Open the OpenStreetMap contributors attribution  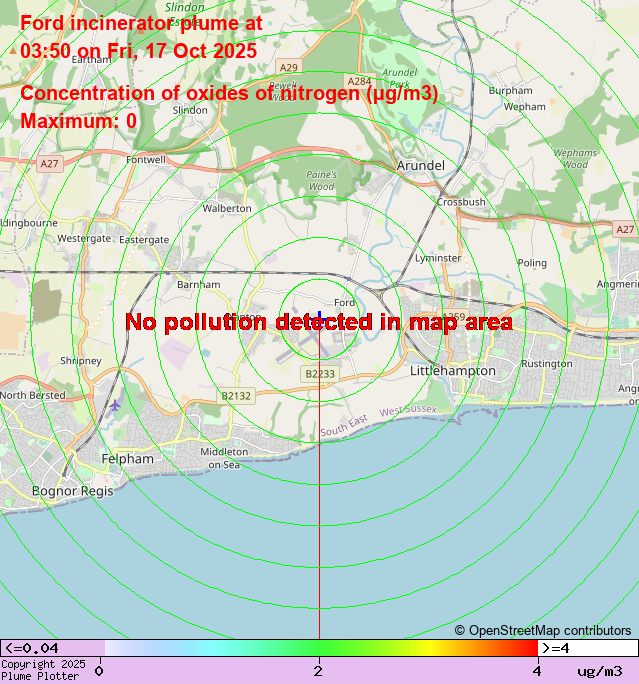tap(543, 630)
